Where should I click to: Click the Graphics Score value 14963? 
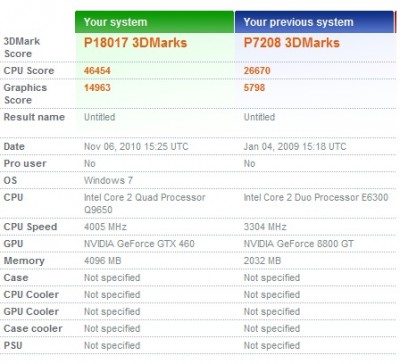click(x=97, y=88)
